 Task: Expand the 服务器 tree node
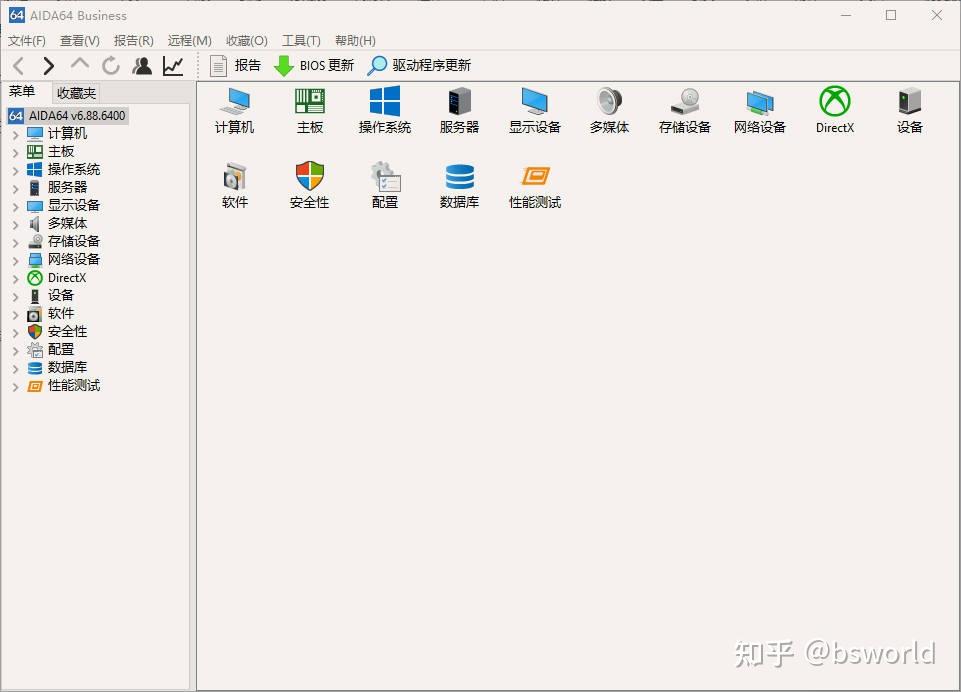point(16,188)
